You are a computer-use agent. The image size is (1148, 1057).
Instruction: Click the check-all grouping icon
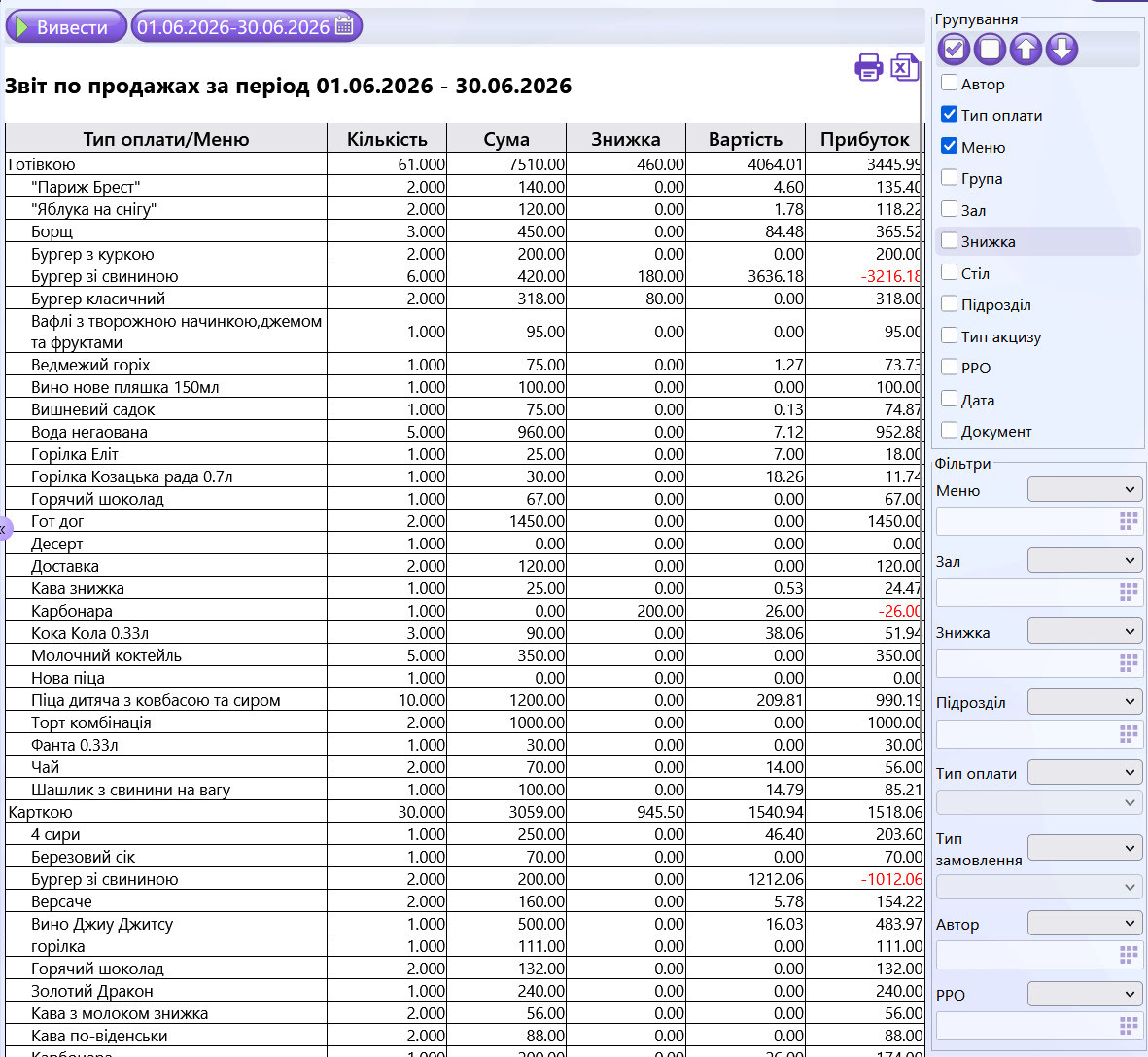[x=954, y=49]
